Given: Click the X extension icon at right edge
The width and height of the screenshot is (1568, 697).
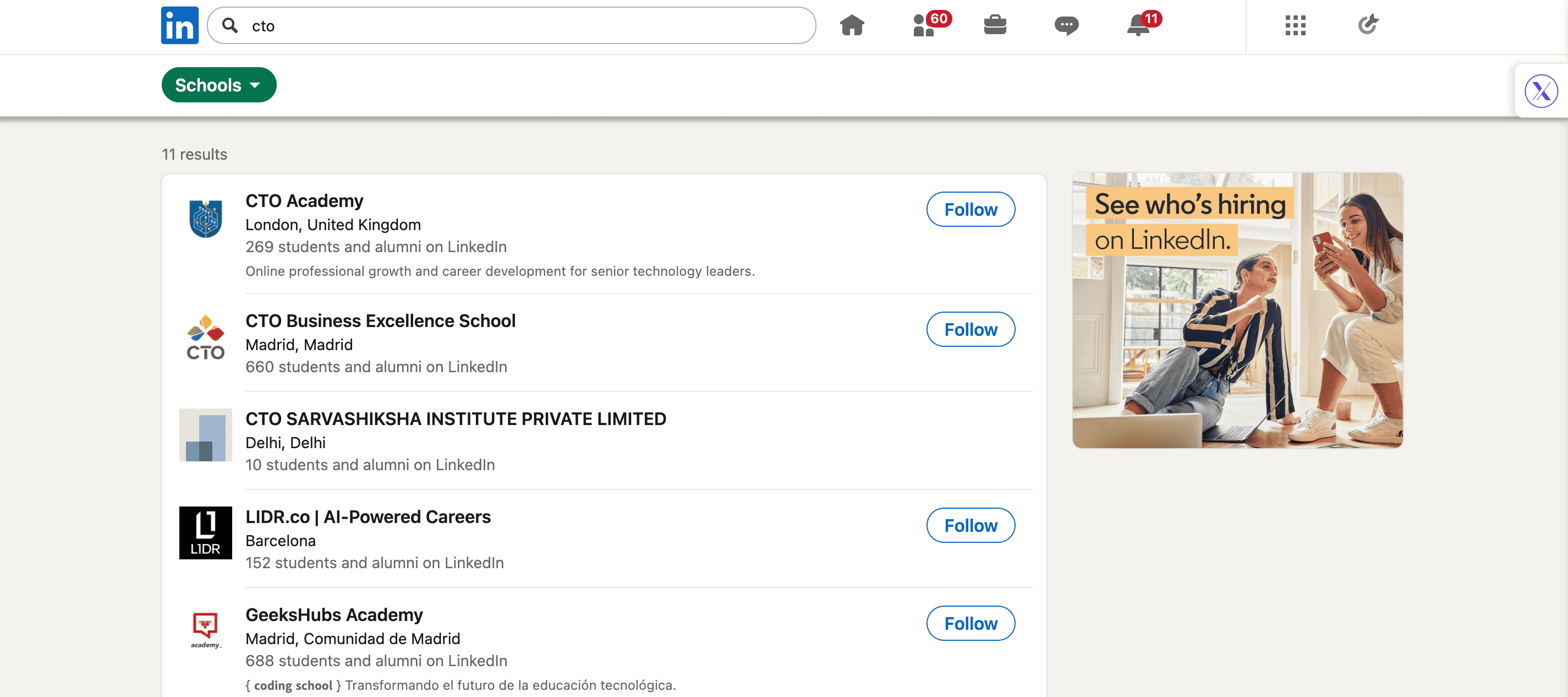Looking at the screenshot, I should point(1540,91).
